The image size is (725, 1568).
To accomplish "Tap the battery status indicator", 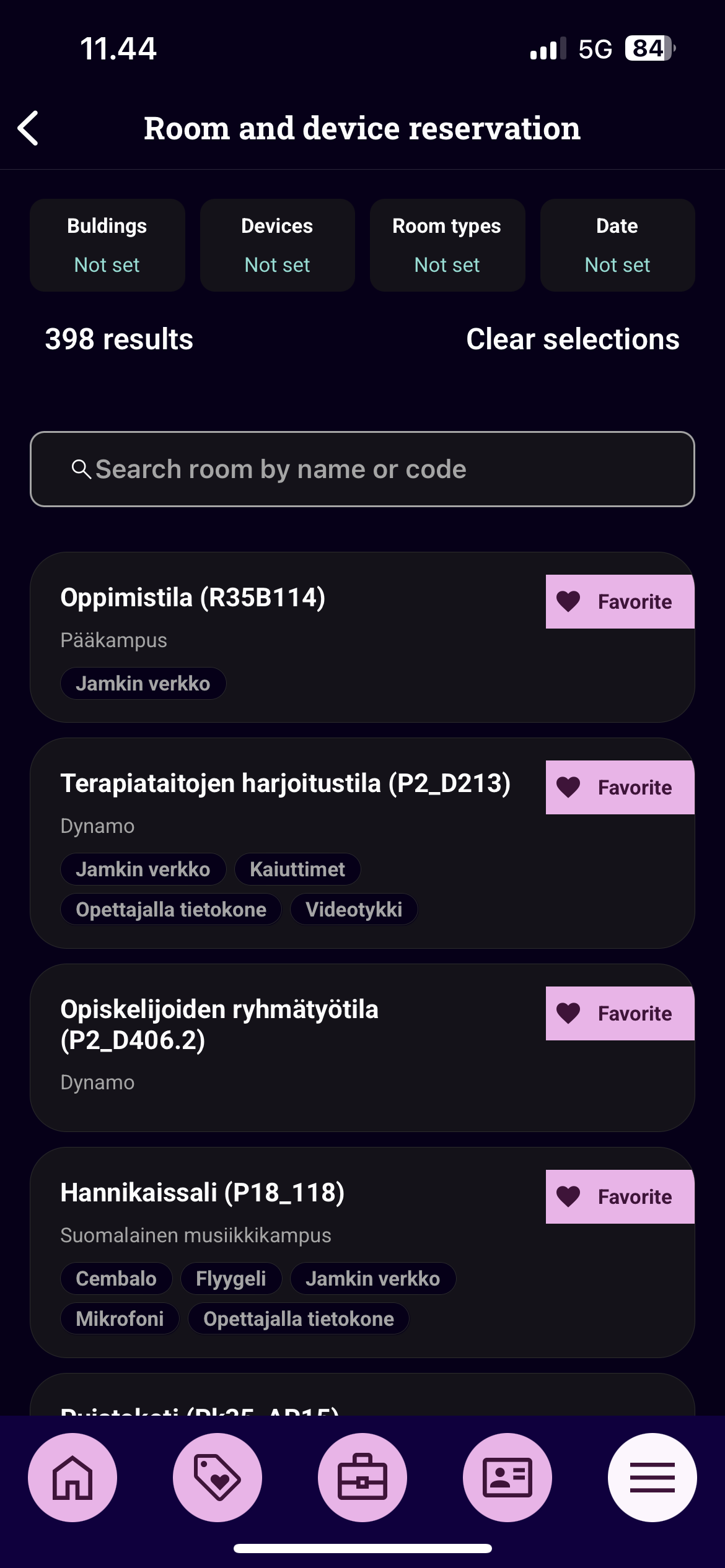I will click(649, 48).
